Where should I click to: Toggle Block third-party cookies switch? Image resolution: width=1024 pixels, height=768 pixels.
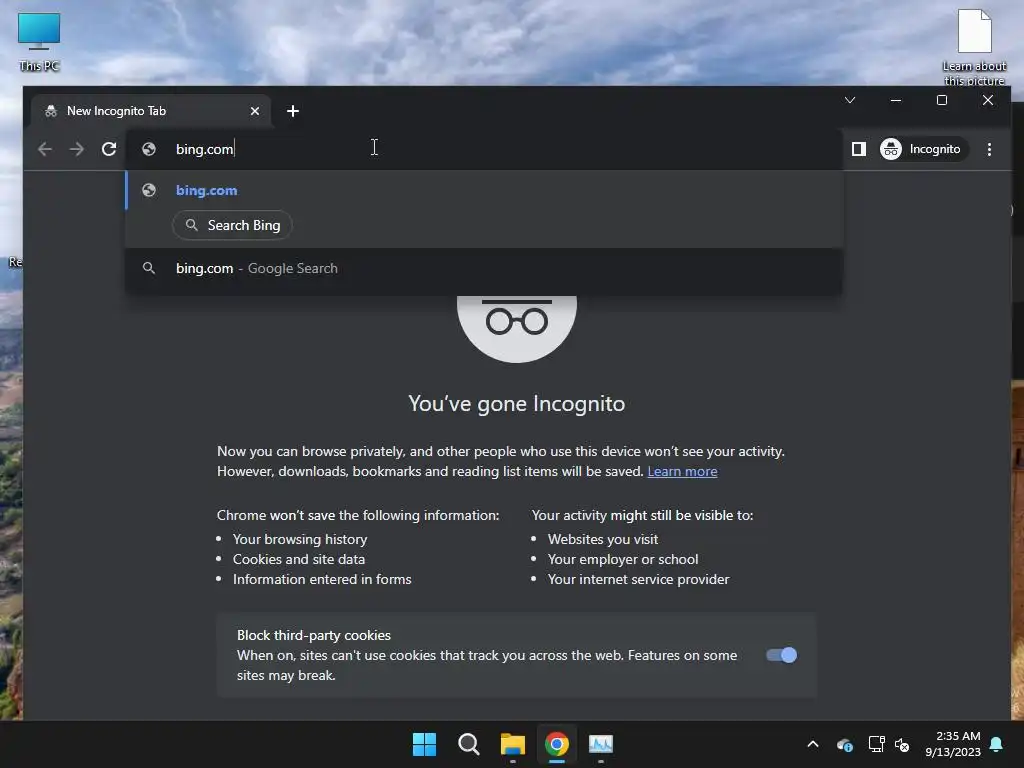tap(781, 655)
